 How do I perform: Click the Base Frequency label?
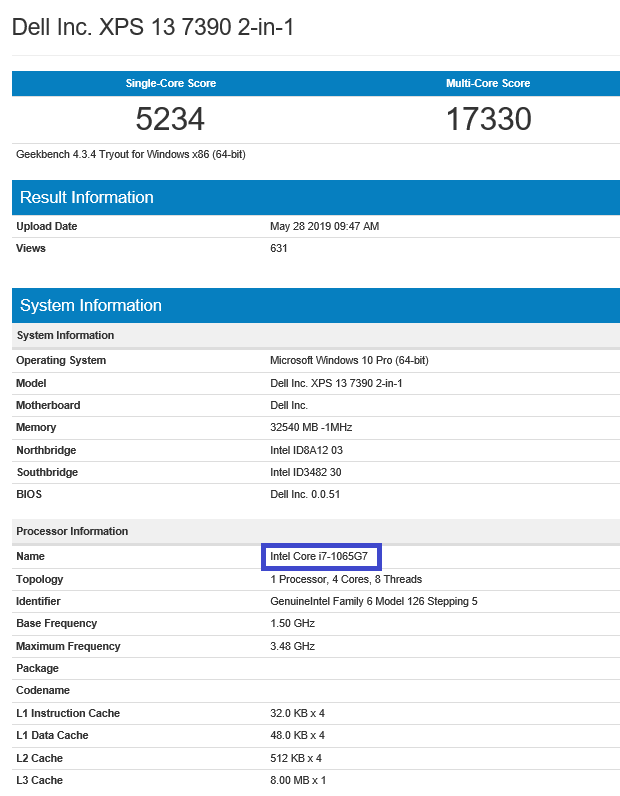56,623
